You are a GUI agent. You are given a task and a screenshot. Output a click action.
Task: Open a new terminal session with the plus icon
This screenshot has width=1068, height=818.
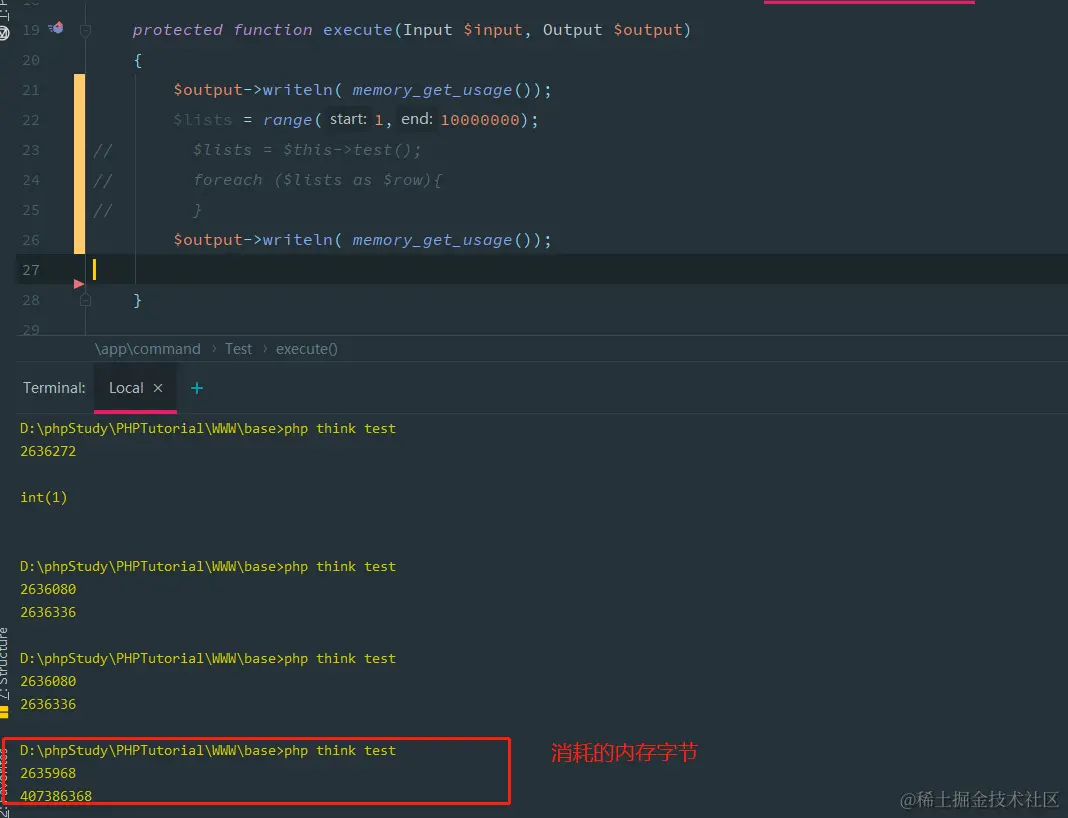point(197,388)
